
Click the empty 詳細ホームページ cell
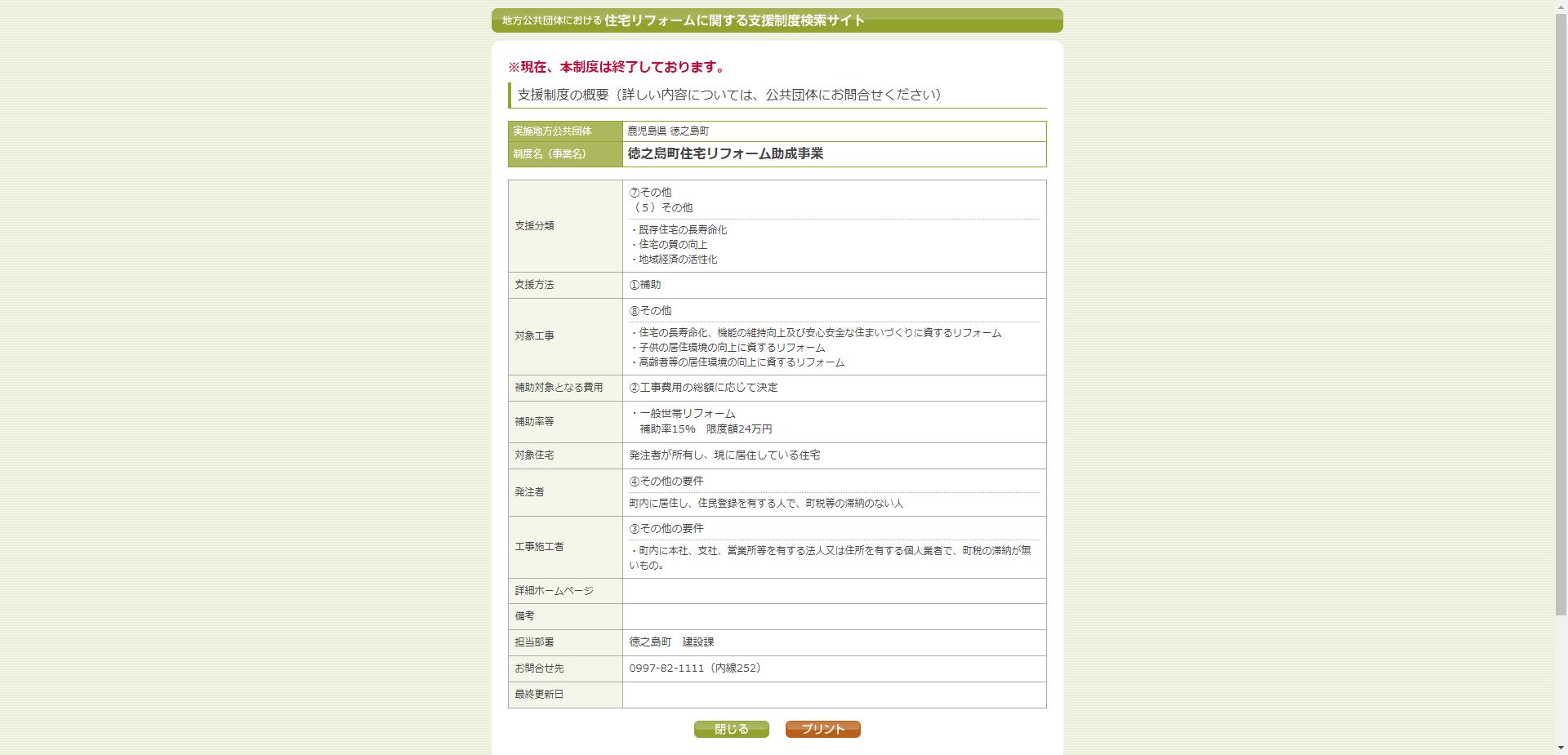pos(833,590)
